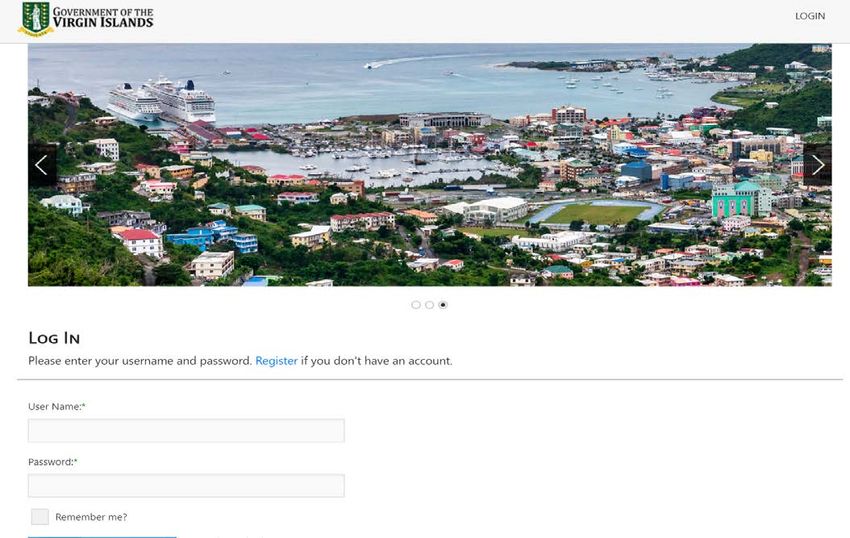Click the cruise ships in the banner image
The width and height of the screenshot is (850, 538).
[x=162, y=101]
